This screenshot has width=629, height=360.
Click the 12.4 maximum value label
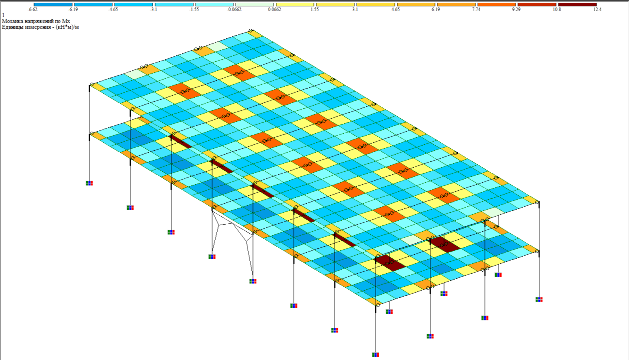point(597,9)
